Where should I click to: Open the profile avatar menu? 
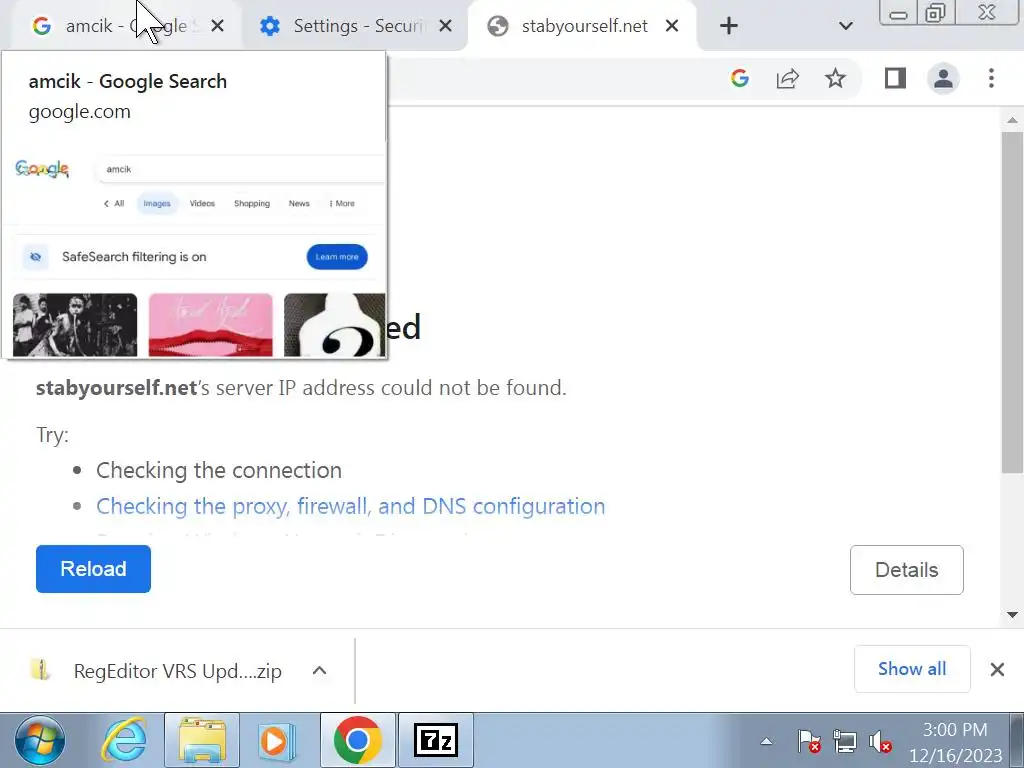[943, 78]
